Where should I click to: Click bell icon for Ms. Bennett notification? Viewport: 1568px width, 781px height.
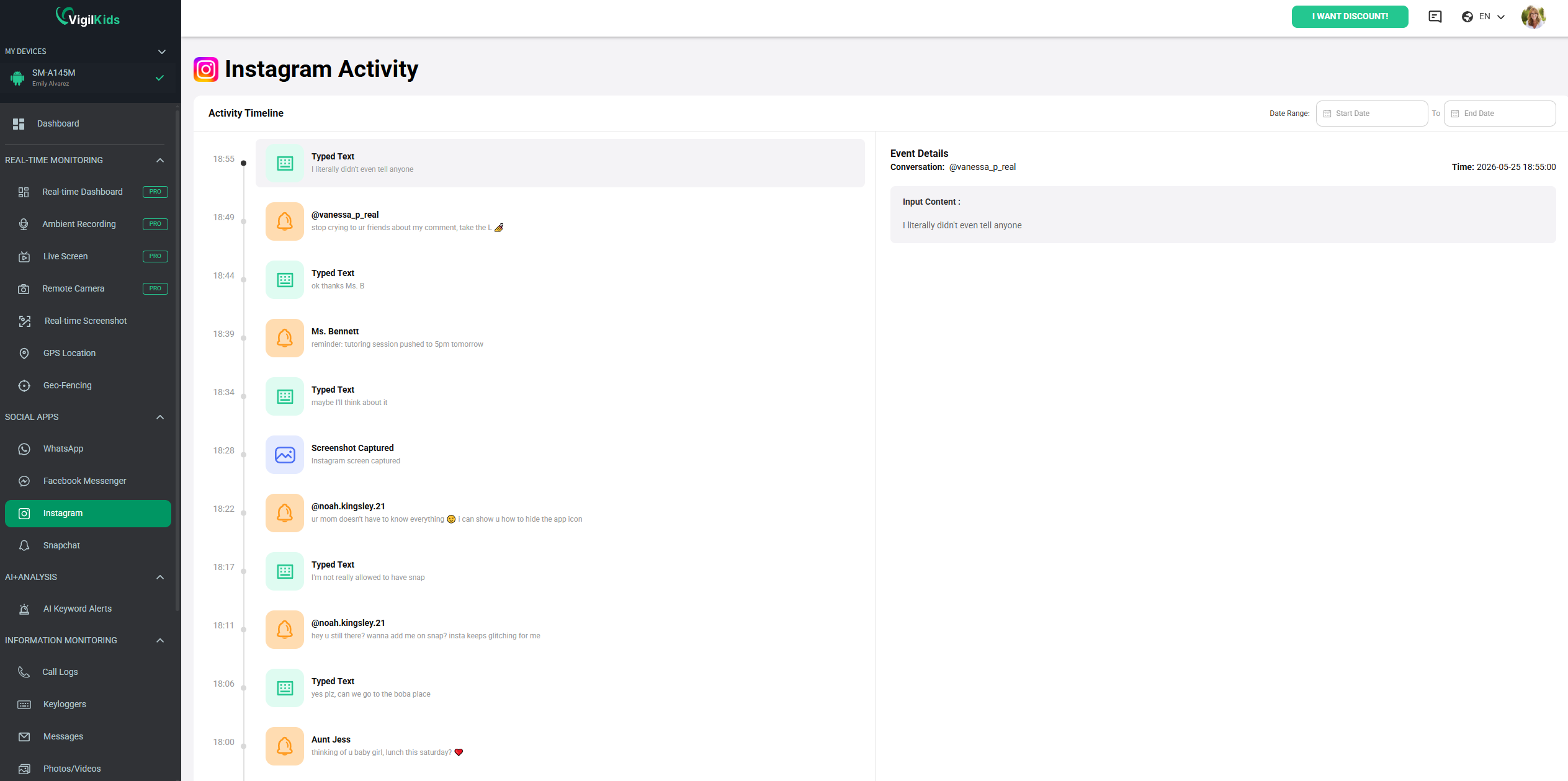285,338
